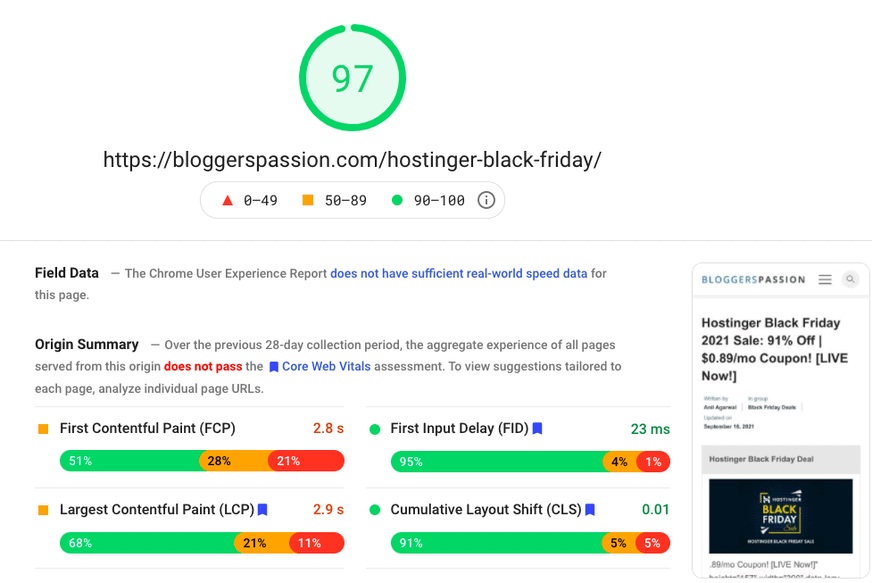Click the red triangle 0–49 legend icon
Viewport: 872px width, 583px height.
[227, 200]
